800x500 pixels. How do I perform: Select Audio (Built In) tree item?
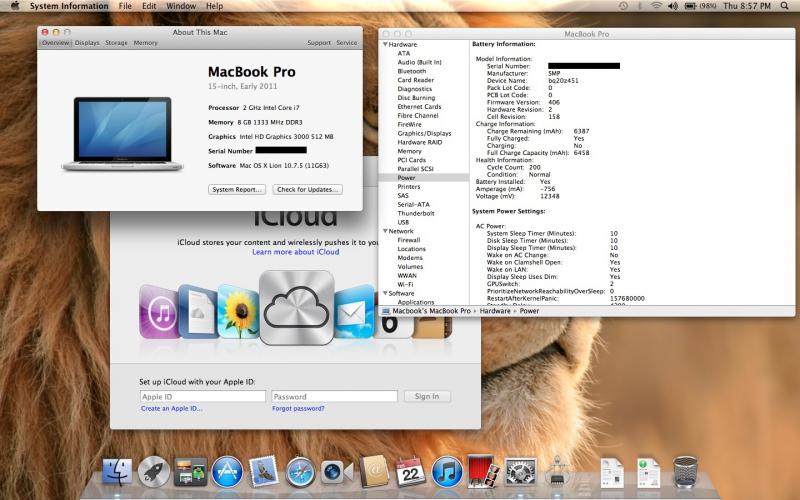click(419, 62)
